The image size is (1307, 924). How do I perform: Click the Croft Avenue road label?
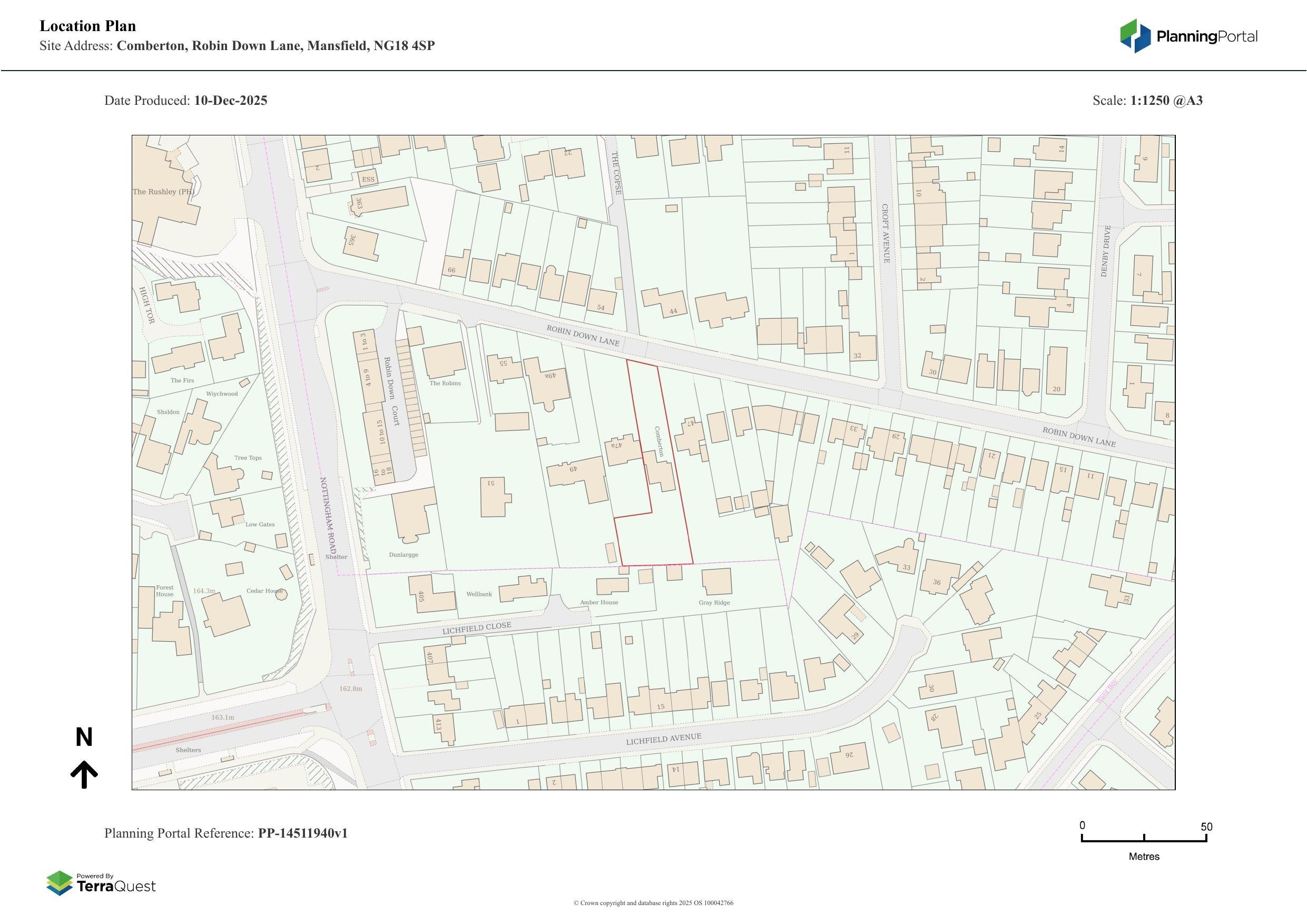885,233
